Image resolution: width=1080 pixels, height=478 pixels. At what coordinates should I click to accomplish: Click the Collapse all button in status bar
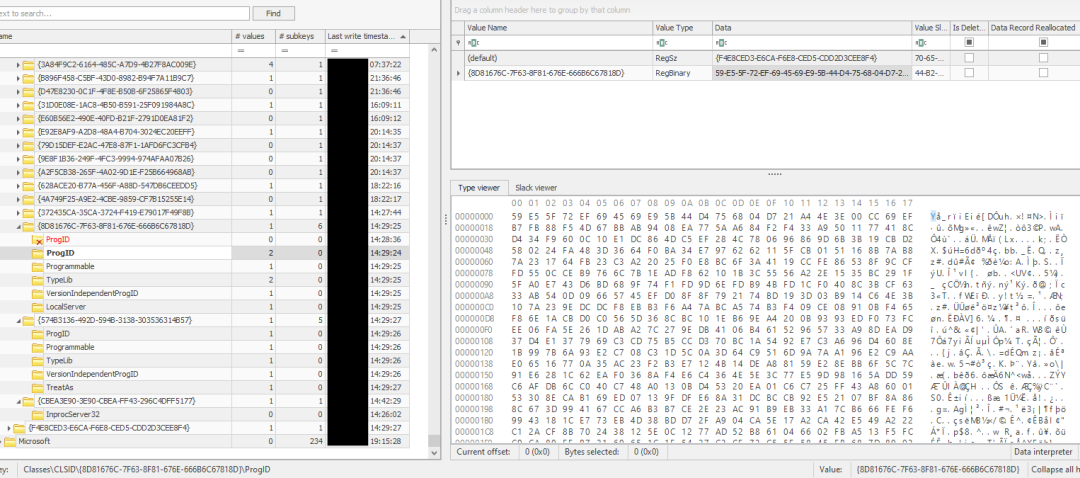coord(1055,469)
